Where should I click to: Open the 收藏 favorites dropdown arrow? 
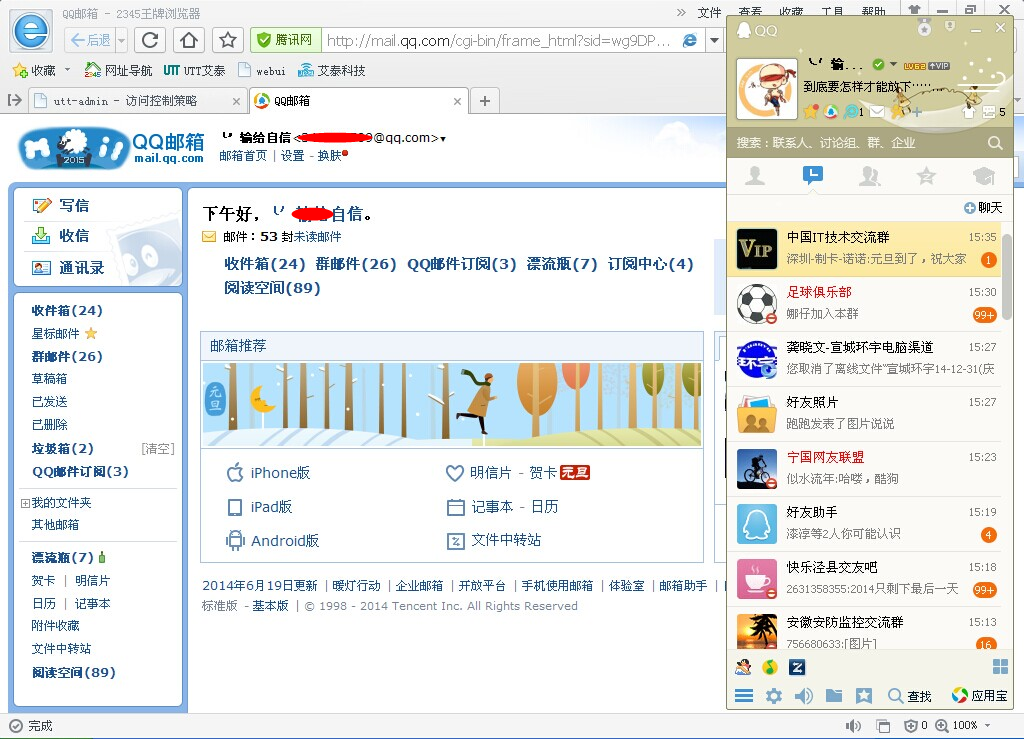pyautogui.click(x=67, y=70)
